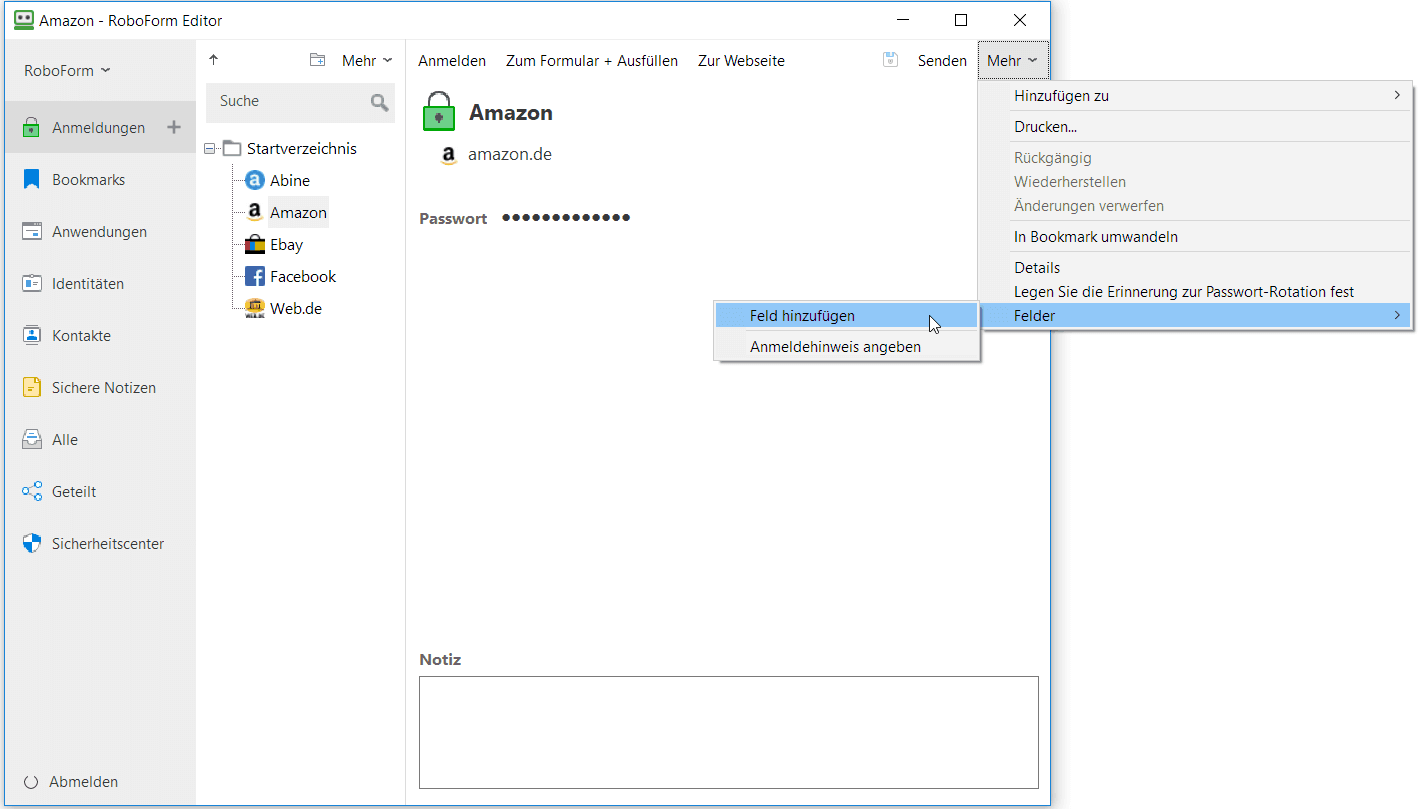
Task: Click the Sichere Notizen yellow note icon
Action: [x=31, y=388]
